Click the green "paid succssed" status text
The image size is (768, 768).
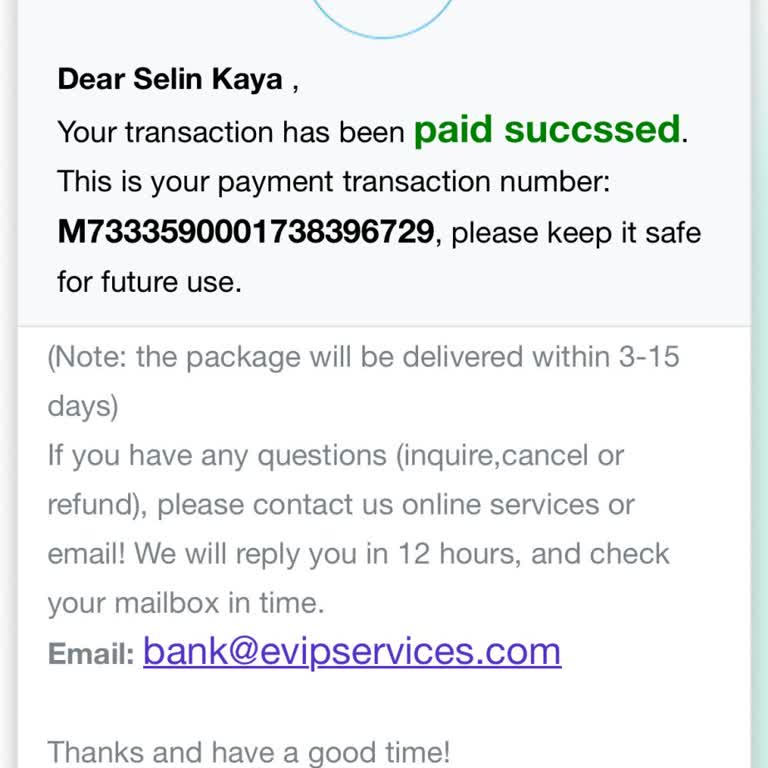(547, 130)
